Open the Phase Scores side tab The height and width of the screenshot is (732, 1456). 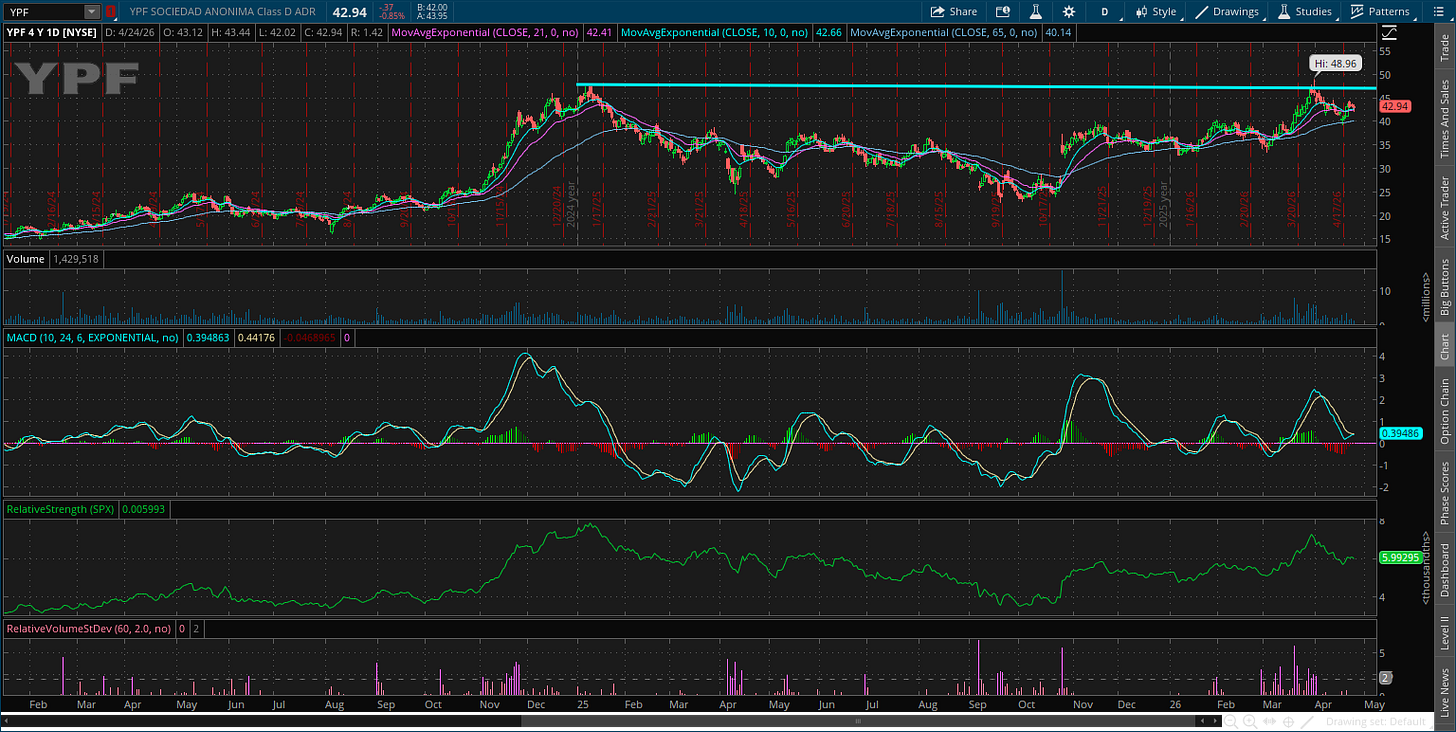tap(1445, 490)
